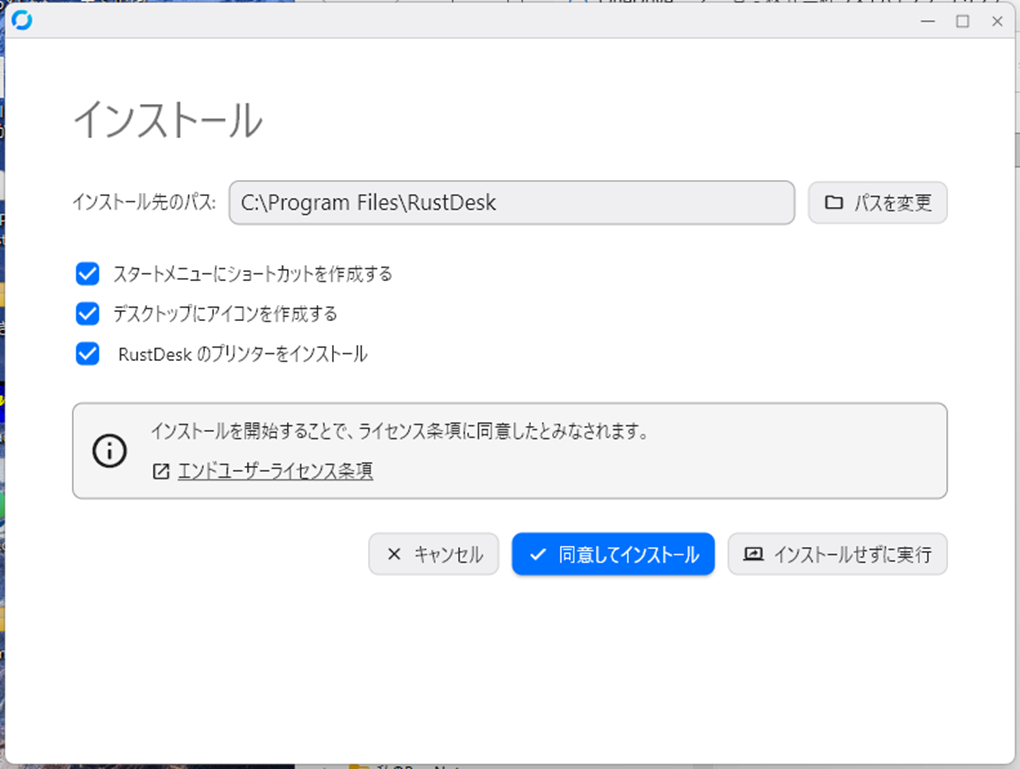Image resolution: width=1020 pixels, height=769 pixels.
Task: Open the エンドユーザーライセンス条項 link
Action: pyautogui.click(x=275, y=471)
